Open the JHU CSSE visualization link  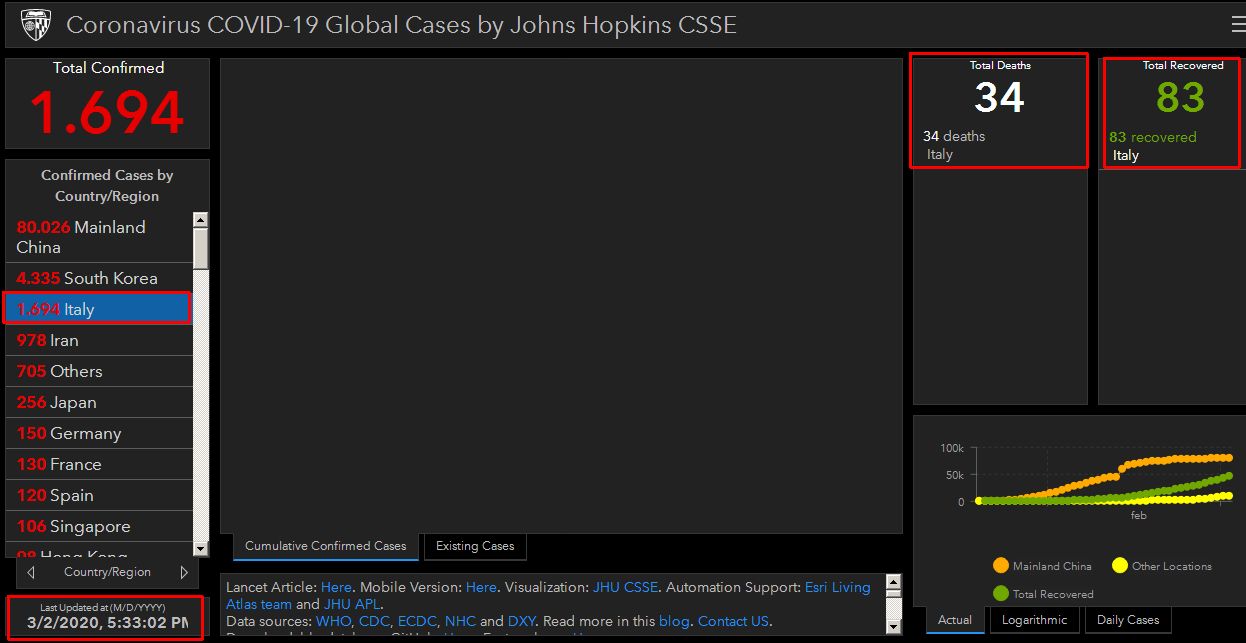click(x=625, y=587)
